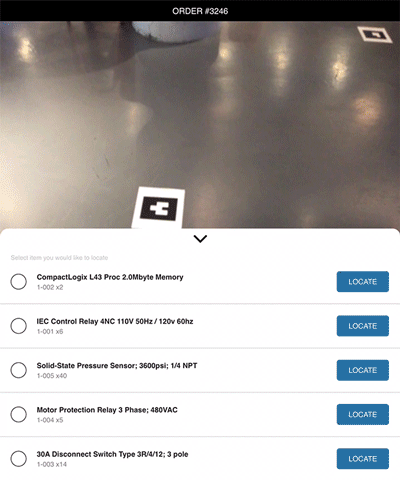The image size is (400, 480).
Task: Click Motor Protection Relay 3 Phase name
Action: pos(107,410)
